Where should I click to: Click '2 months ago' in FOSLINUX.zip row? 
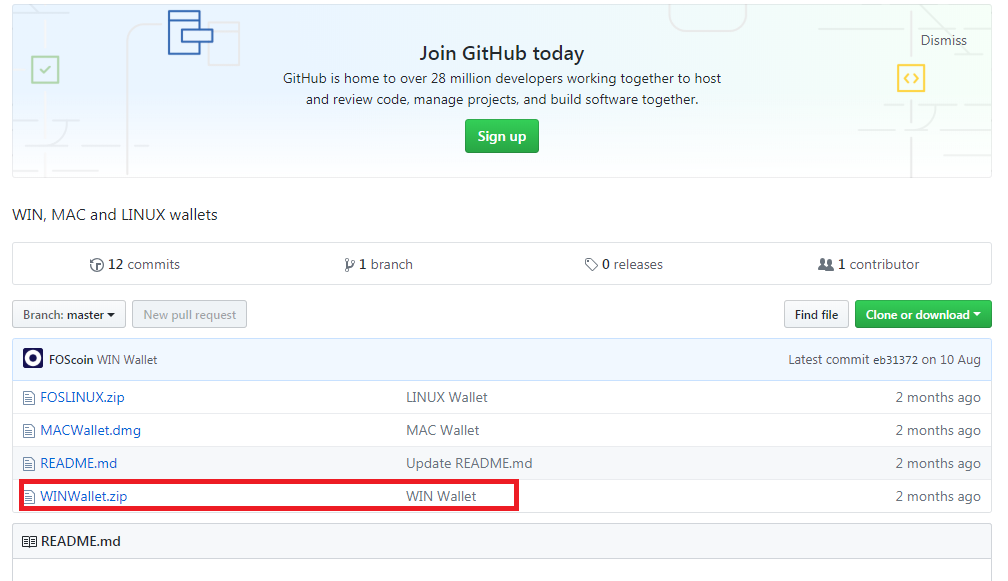[x=938, y=398]
